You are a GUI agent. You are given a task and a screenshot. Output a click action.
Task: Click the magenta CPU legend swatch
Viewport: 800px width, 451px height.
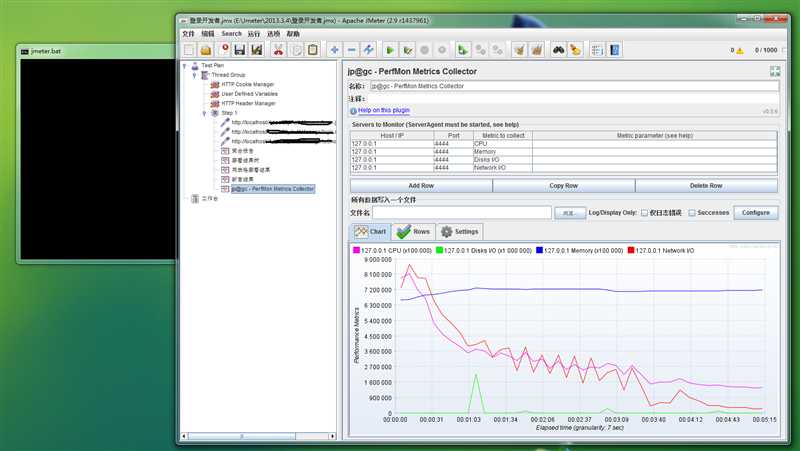356,250
